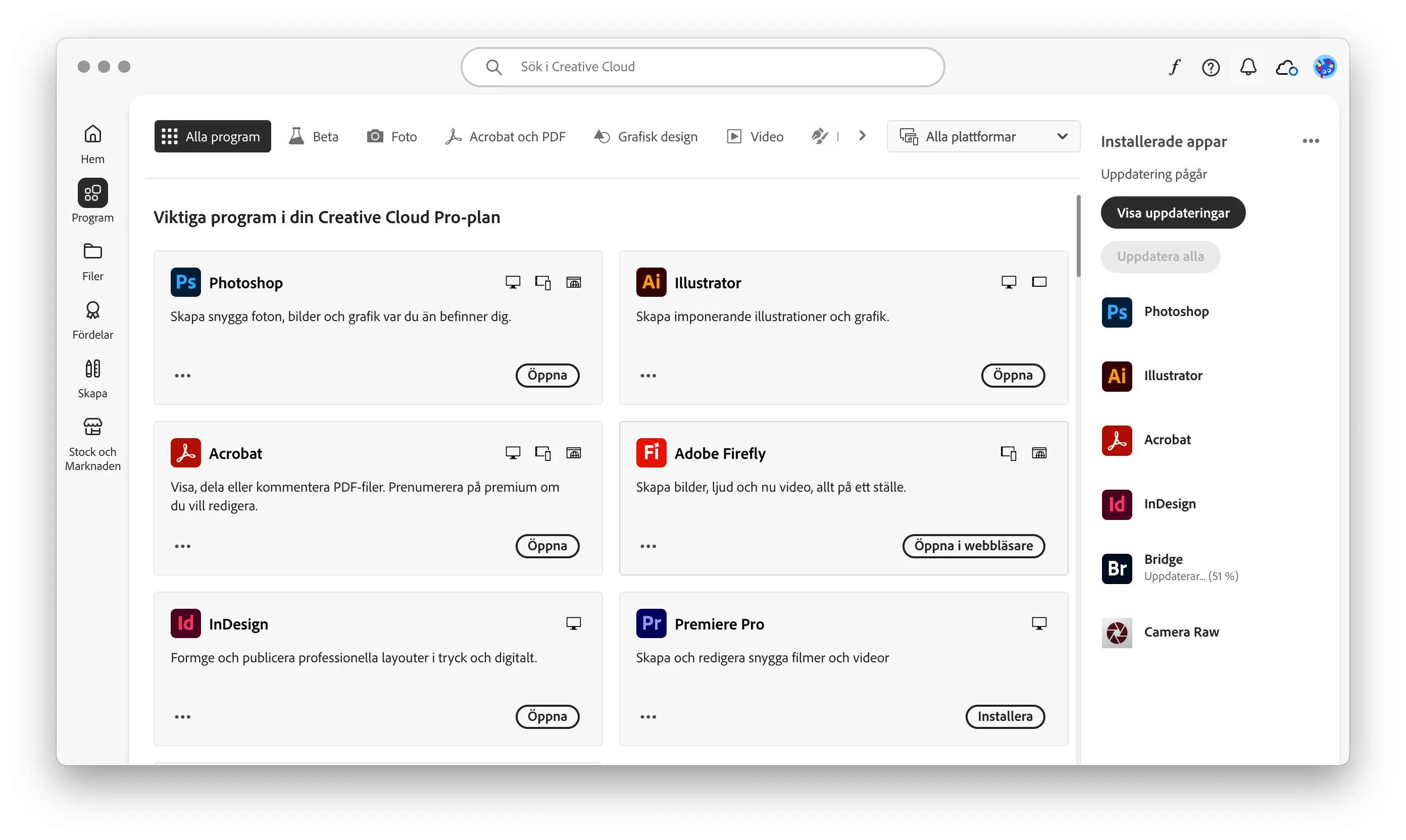Open more options for Installerade appar
This screenshot has width=1406, height=840.
(1311, 141)
